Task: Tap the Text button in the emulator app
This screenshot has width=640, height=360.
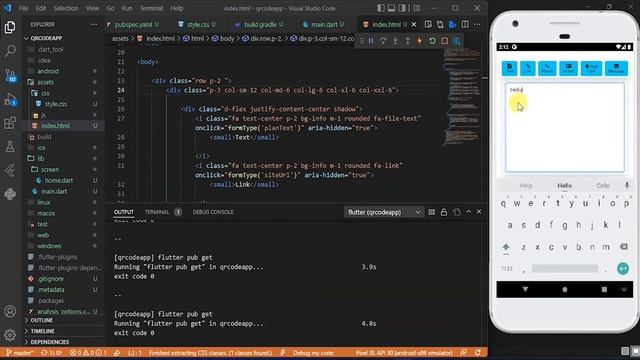Action: click(x=509, y=68)
